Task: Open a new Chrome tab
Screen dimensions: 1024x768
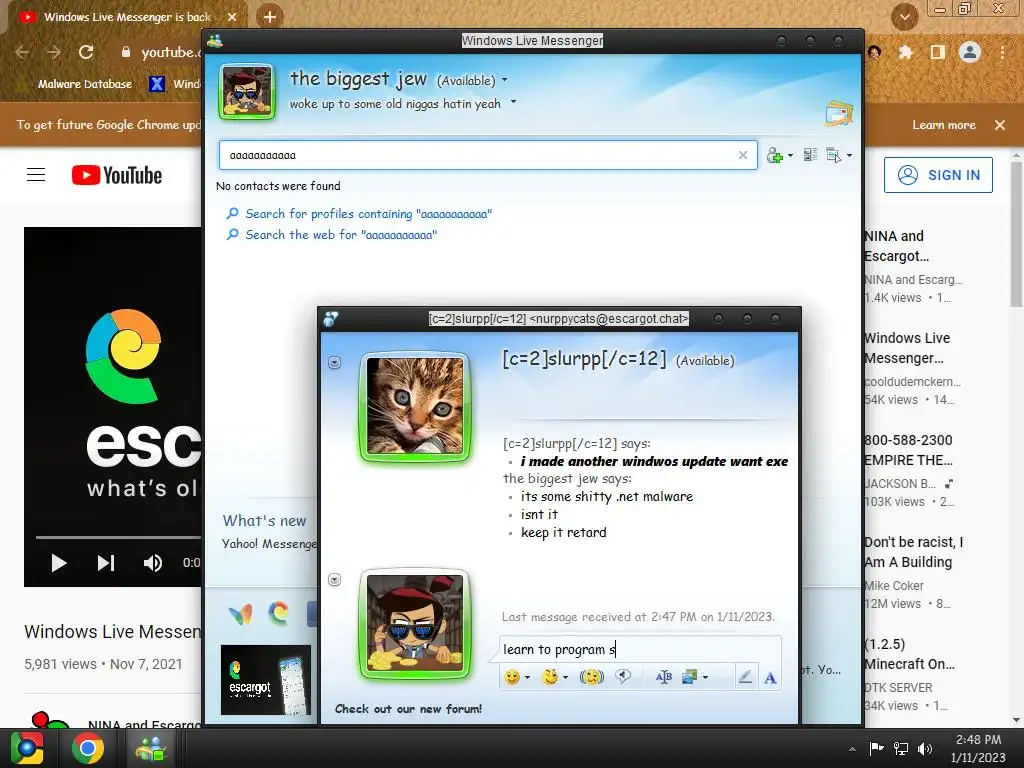Action: 270,17
